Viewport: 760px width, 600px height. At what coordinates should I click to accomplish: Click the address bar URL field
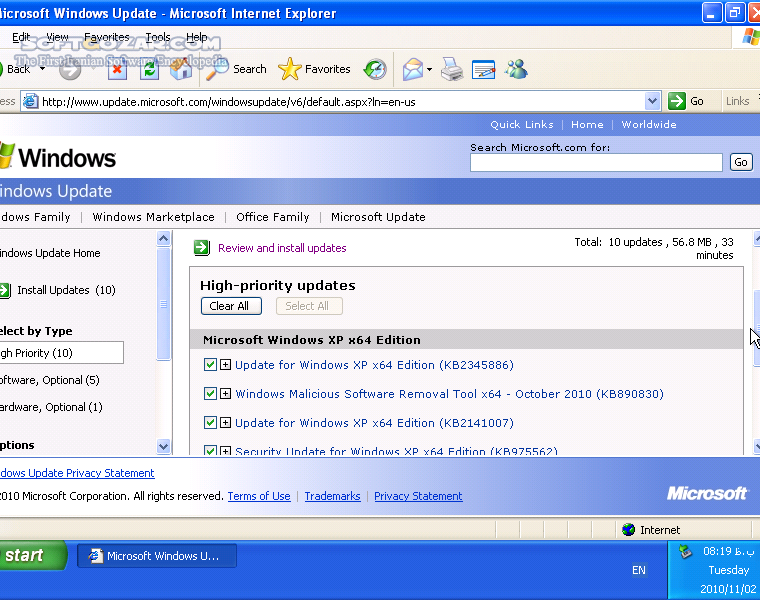coord(342,102)
